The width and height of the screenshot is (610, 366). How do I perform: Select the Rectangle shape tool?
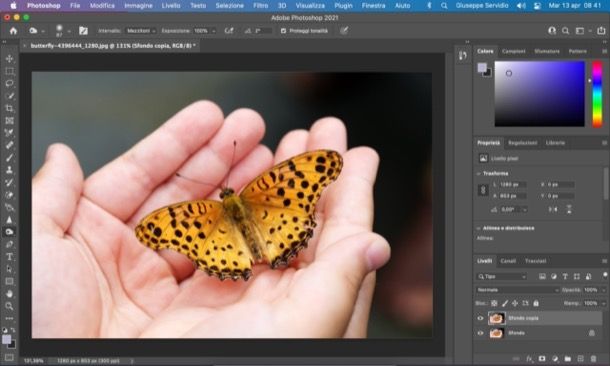click(9, 281)
